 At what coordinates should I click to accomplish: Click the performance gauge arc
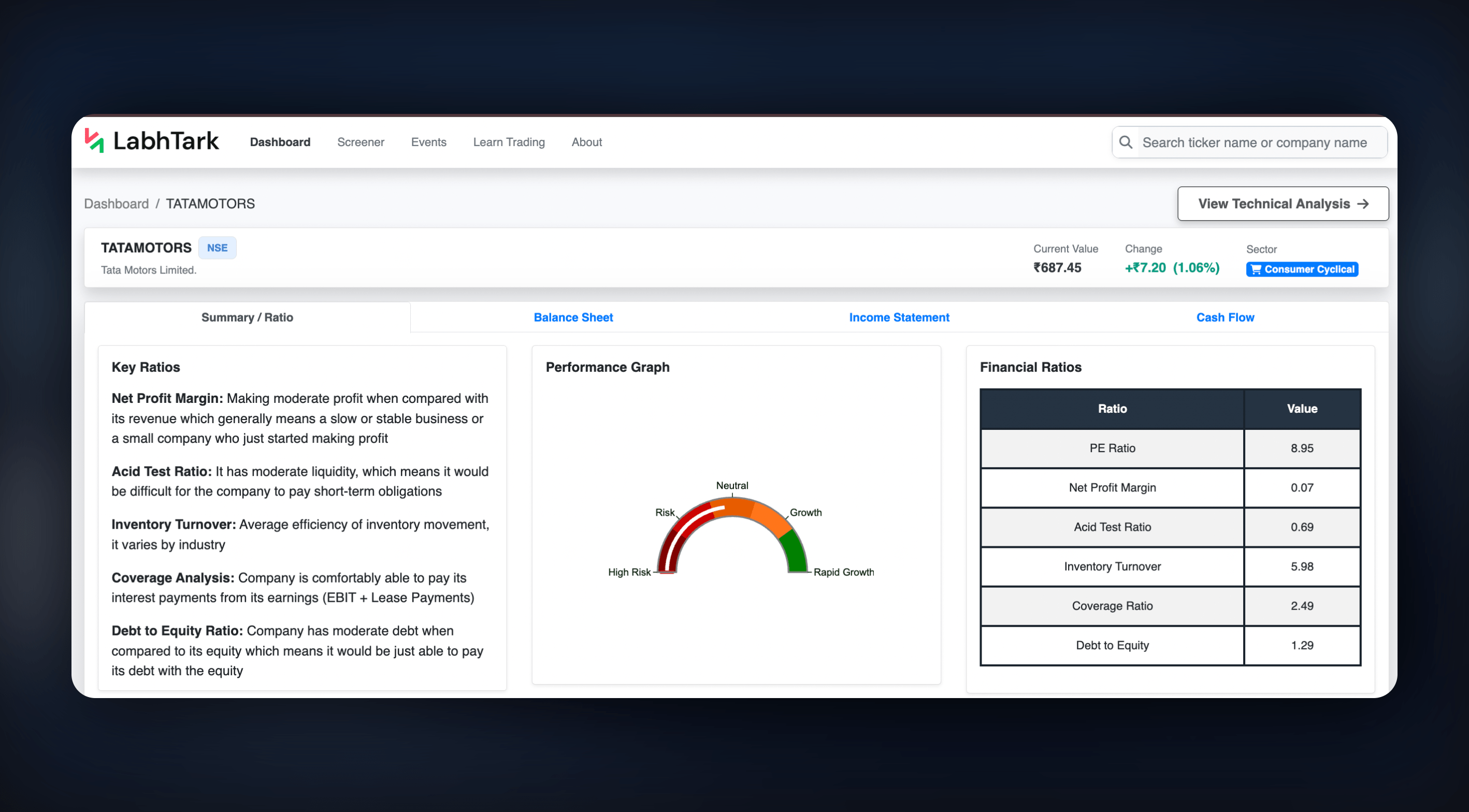tap(732, 535)
